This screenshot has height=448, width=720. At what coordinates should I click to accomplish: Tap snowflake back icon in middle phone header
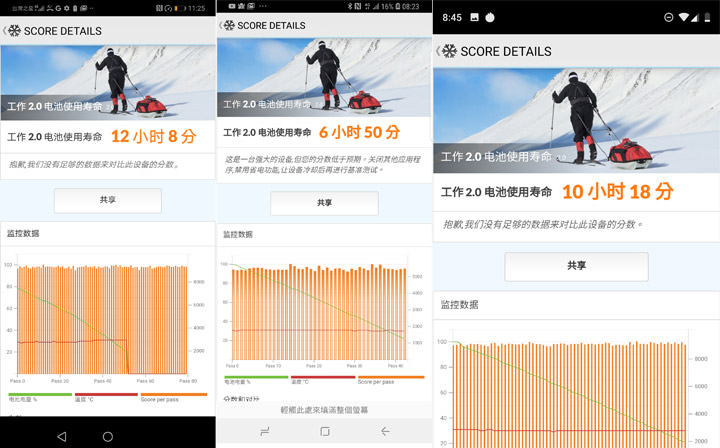coord(227,25)
